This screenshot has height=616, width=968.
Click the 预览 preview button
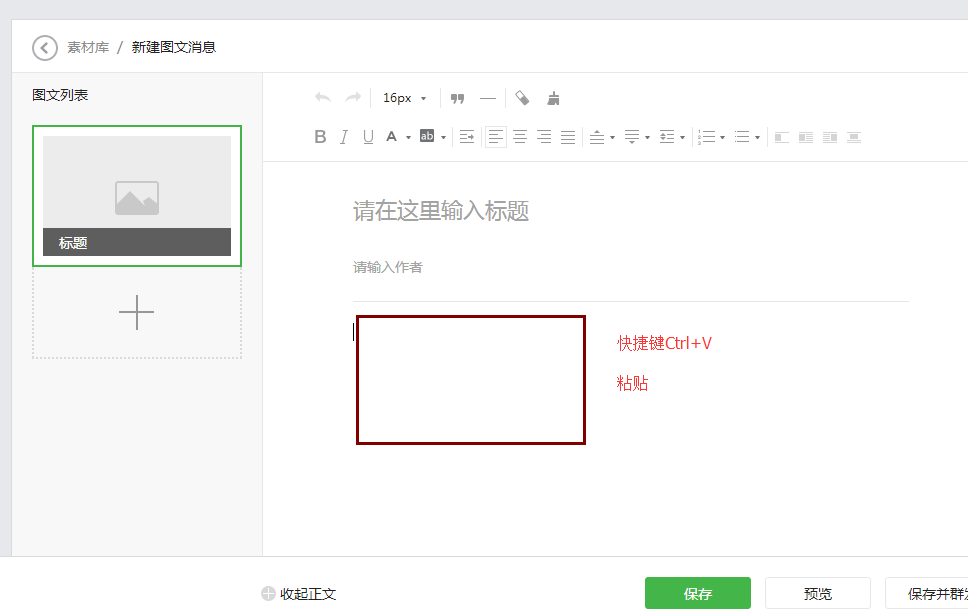click(x=818, y=593)
